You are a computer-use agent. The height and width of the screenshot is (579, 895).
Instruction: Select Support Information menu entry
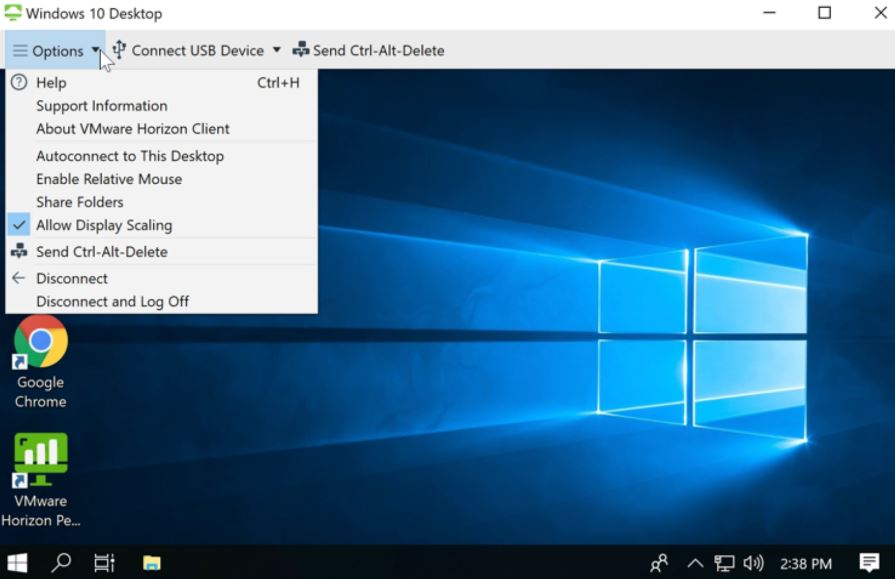pos(162,106)
